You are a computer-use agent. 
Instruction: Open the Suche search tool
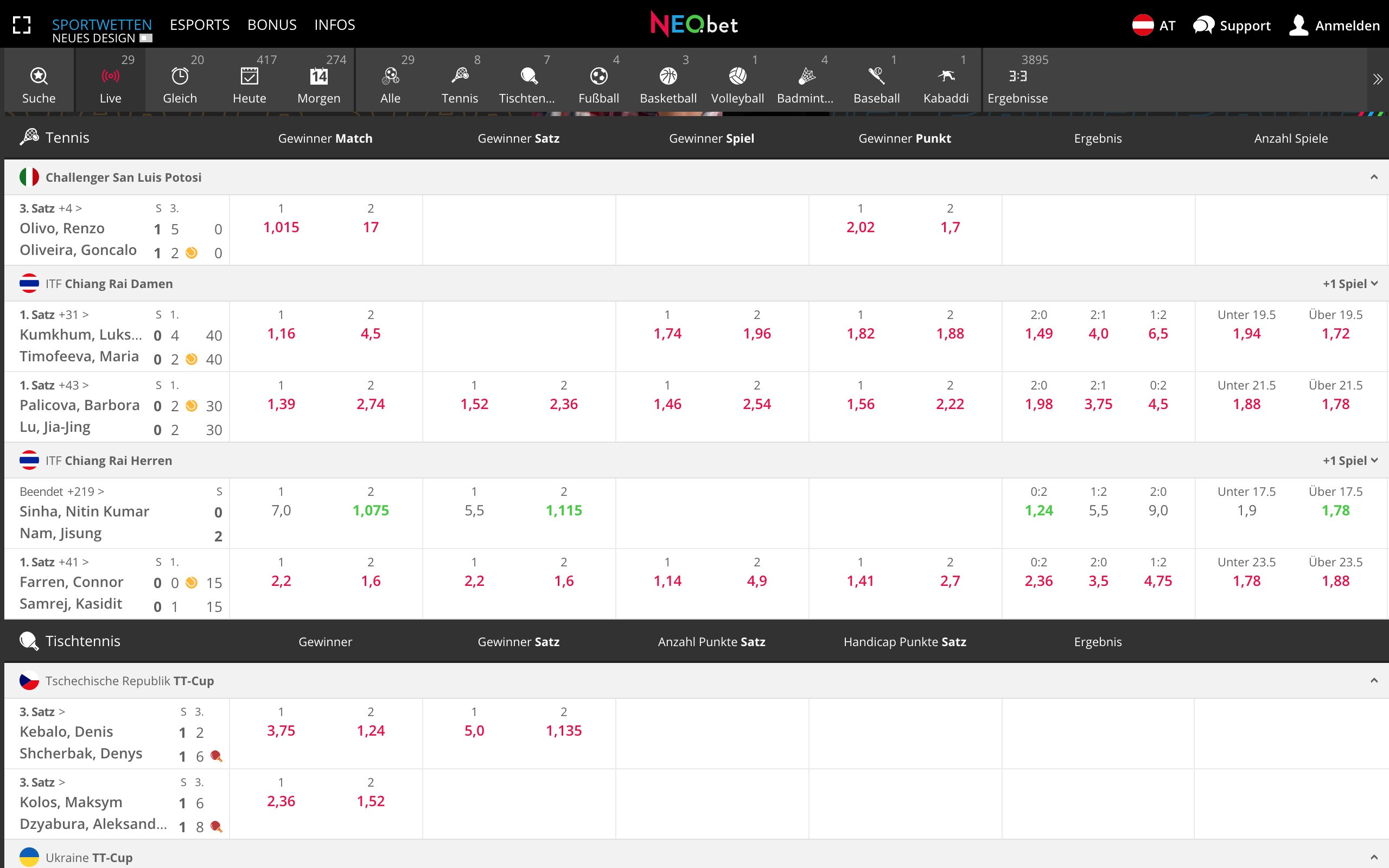click(x=38, y=80)
